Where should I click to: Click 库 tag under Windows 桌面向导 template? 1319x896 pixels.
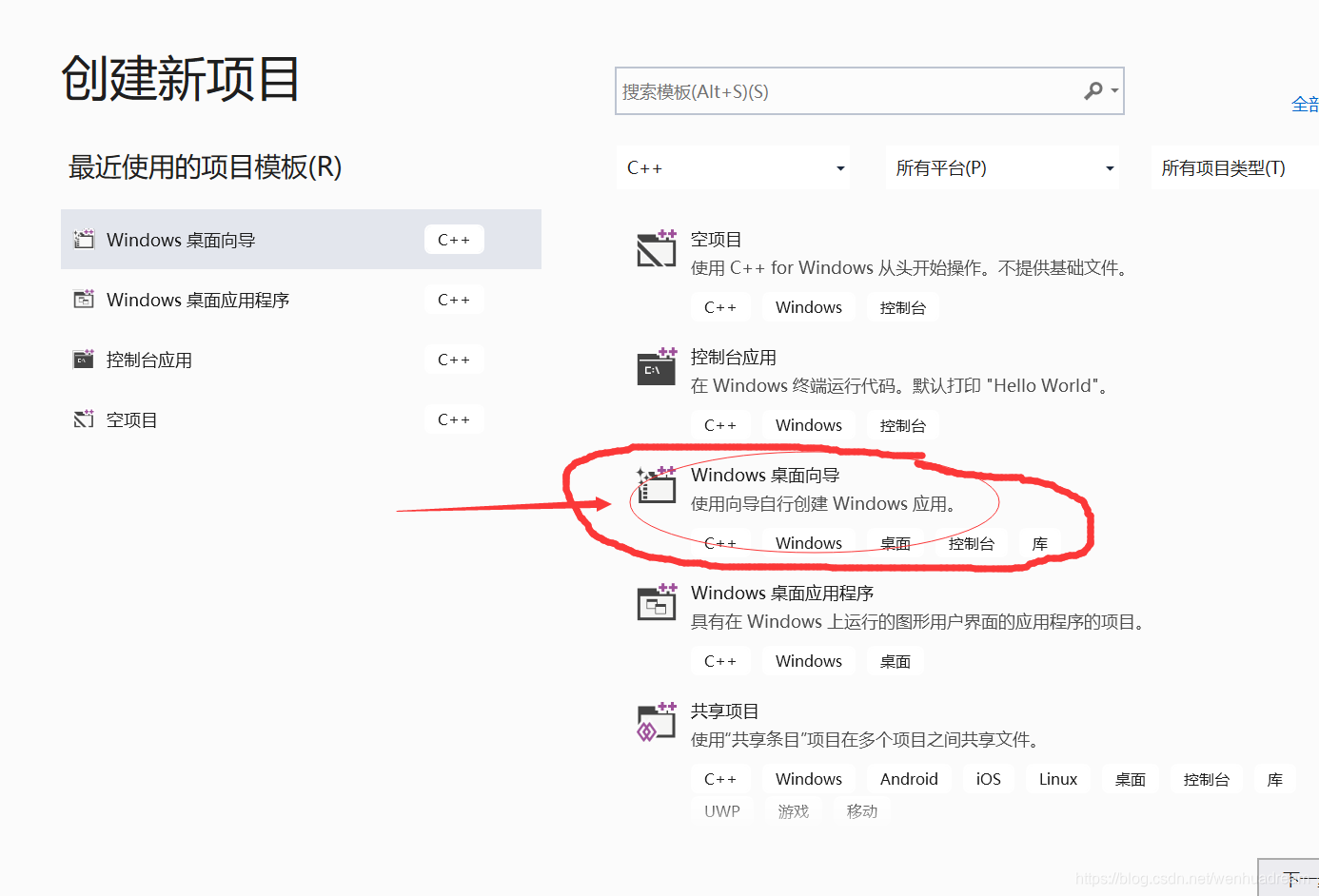[x=1040, y=543]
